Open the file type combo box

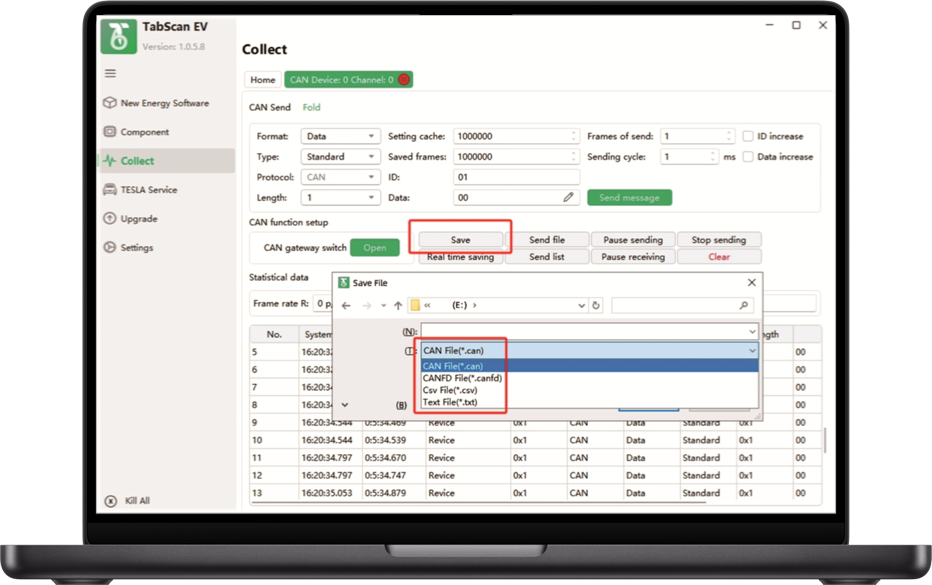[x=590, y=351]
